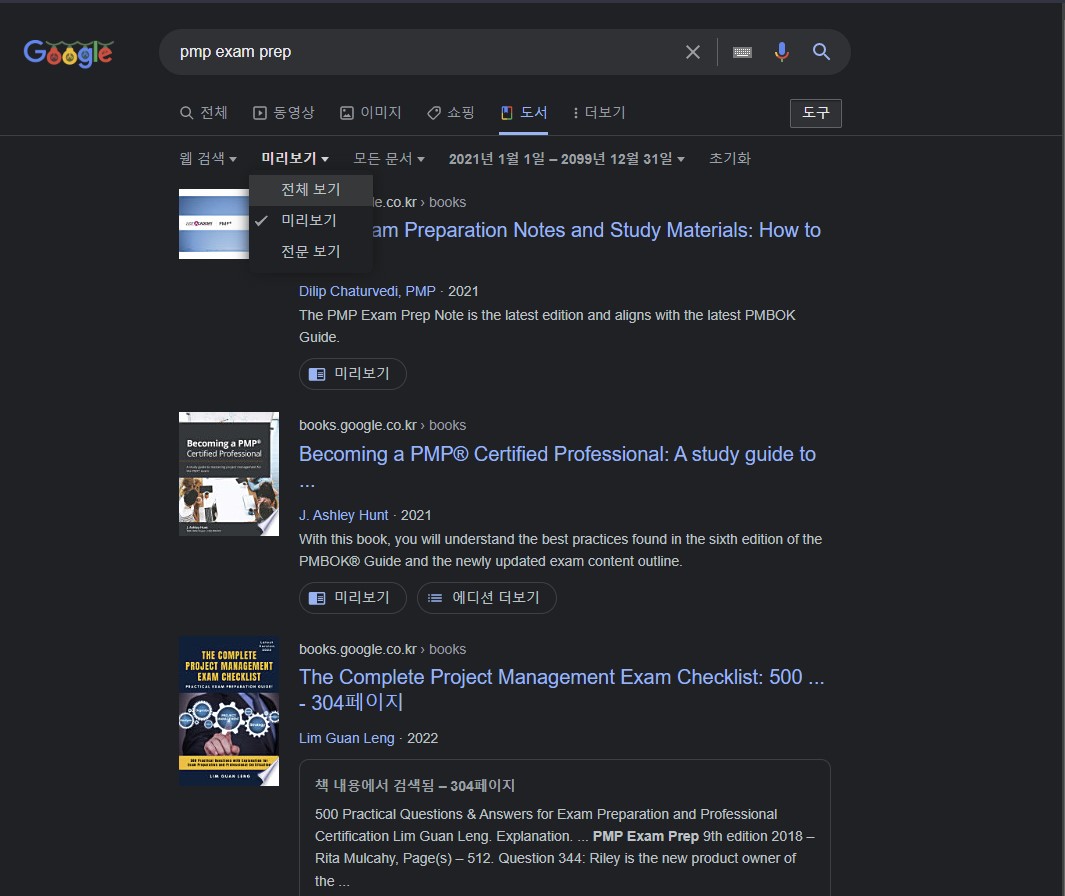Click the magnifier search submit icon
Image resolution: width=1065 pixels, height=896 pixels.
coord(821,52)
